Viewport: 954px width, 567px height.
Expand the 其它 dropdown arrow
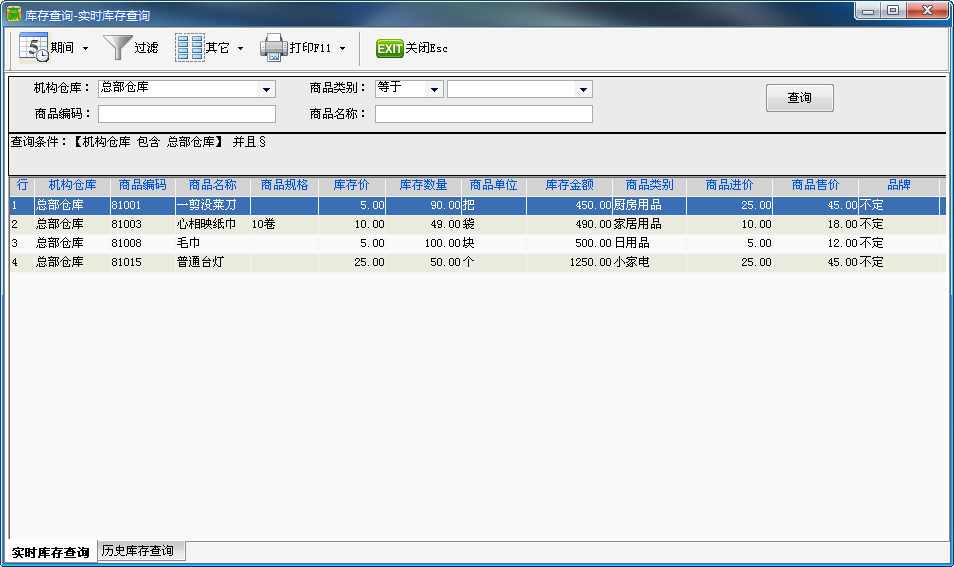pyautogui.click(x=240, y=48)
